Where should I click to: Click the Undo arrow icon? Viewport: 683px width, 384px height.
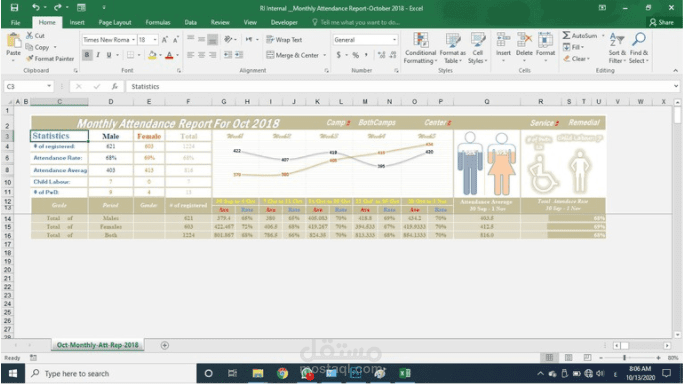click(36, 7)
